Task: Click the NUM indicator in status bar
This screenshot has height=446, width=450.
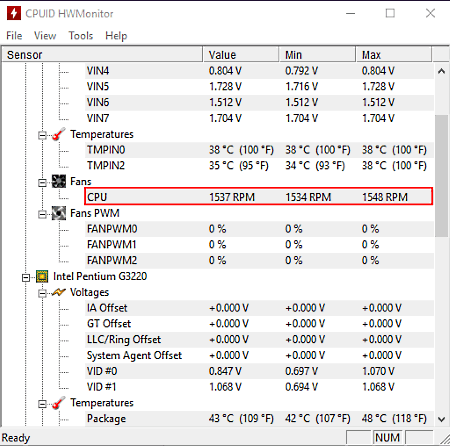Action: 387,437
